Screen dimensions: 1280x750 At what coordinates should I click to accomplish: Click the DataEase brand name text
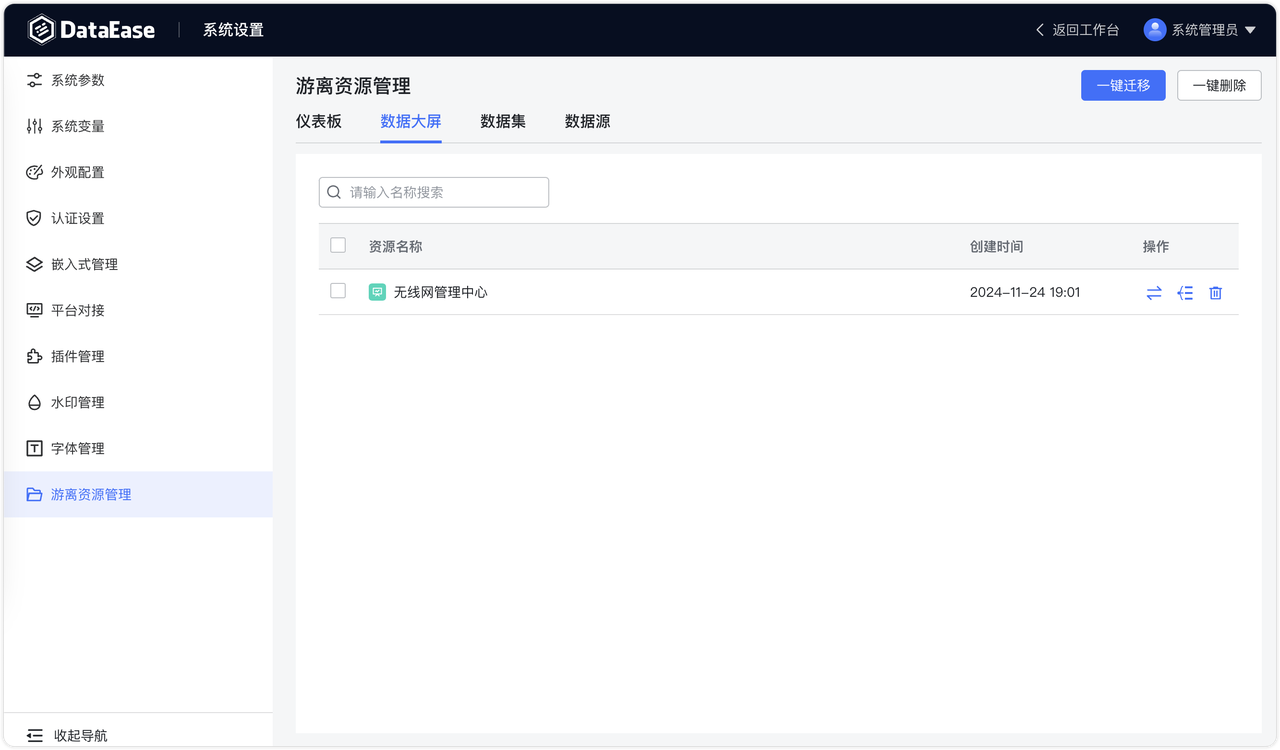point(108,30)
